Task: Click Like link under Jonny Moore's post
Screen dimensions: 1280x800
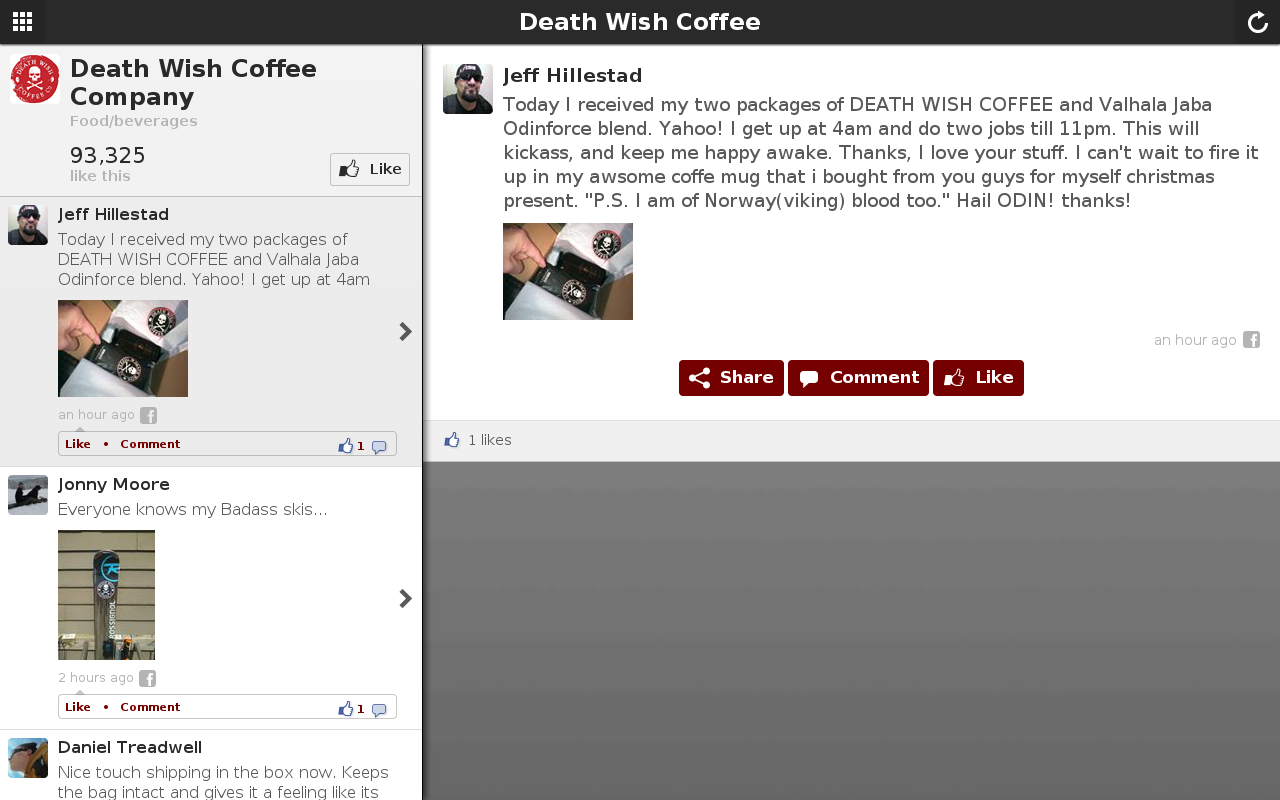Action: pos(78,707)
